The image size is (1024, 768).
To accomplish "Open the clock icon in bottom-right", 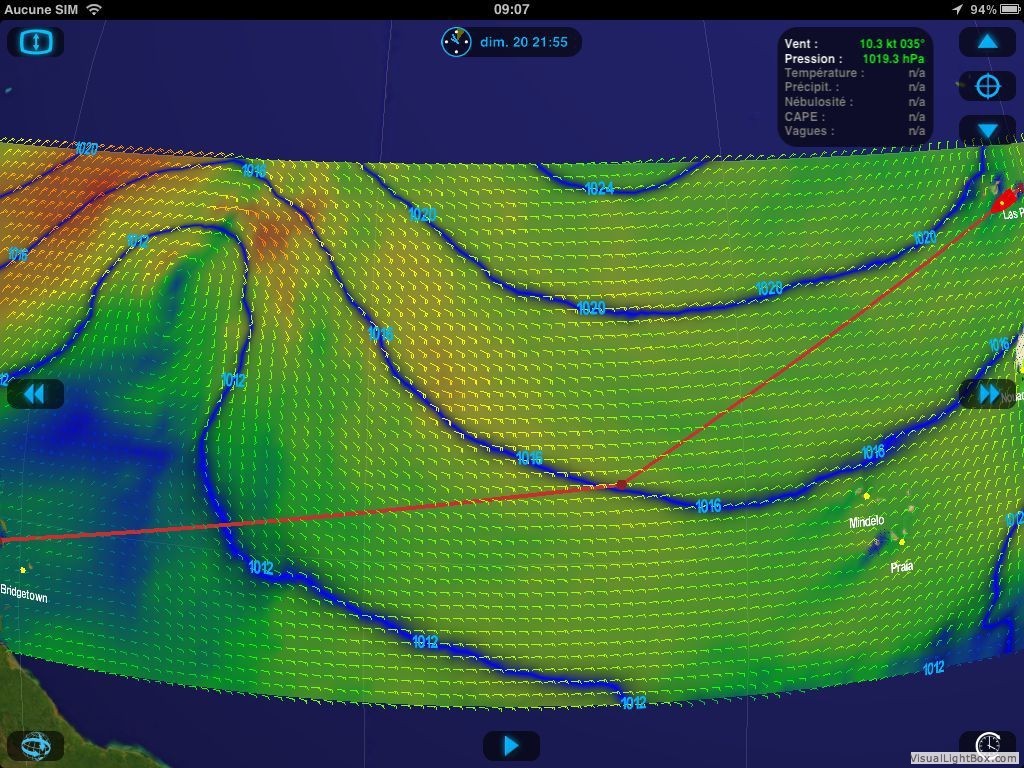I will point(987,745).
